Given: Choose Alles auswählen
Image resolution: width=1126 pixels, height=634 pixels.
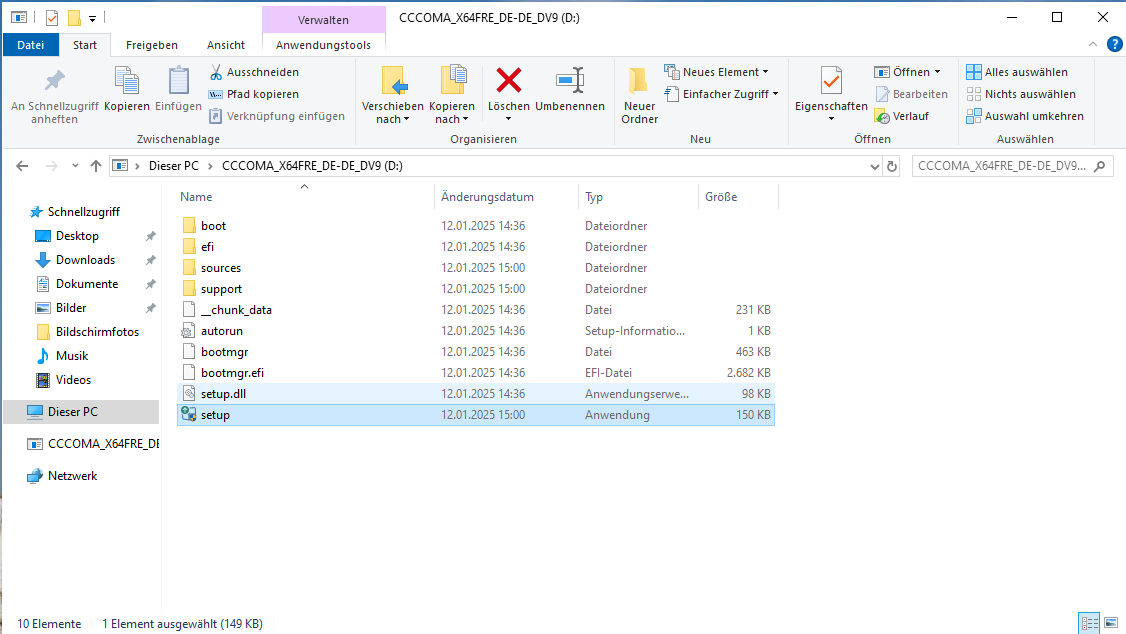Looking at the screenshot, I should pyautogui.click(x=1017, y=72).
